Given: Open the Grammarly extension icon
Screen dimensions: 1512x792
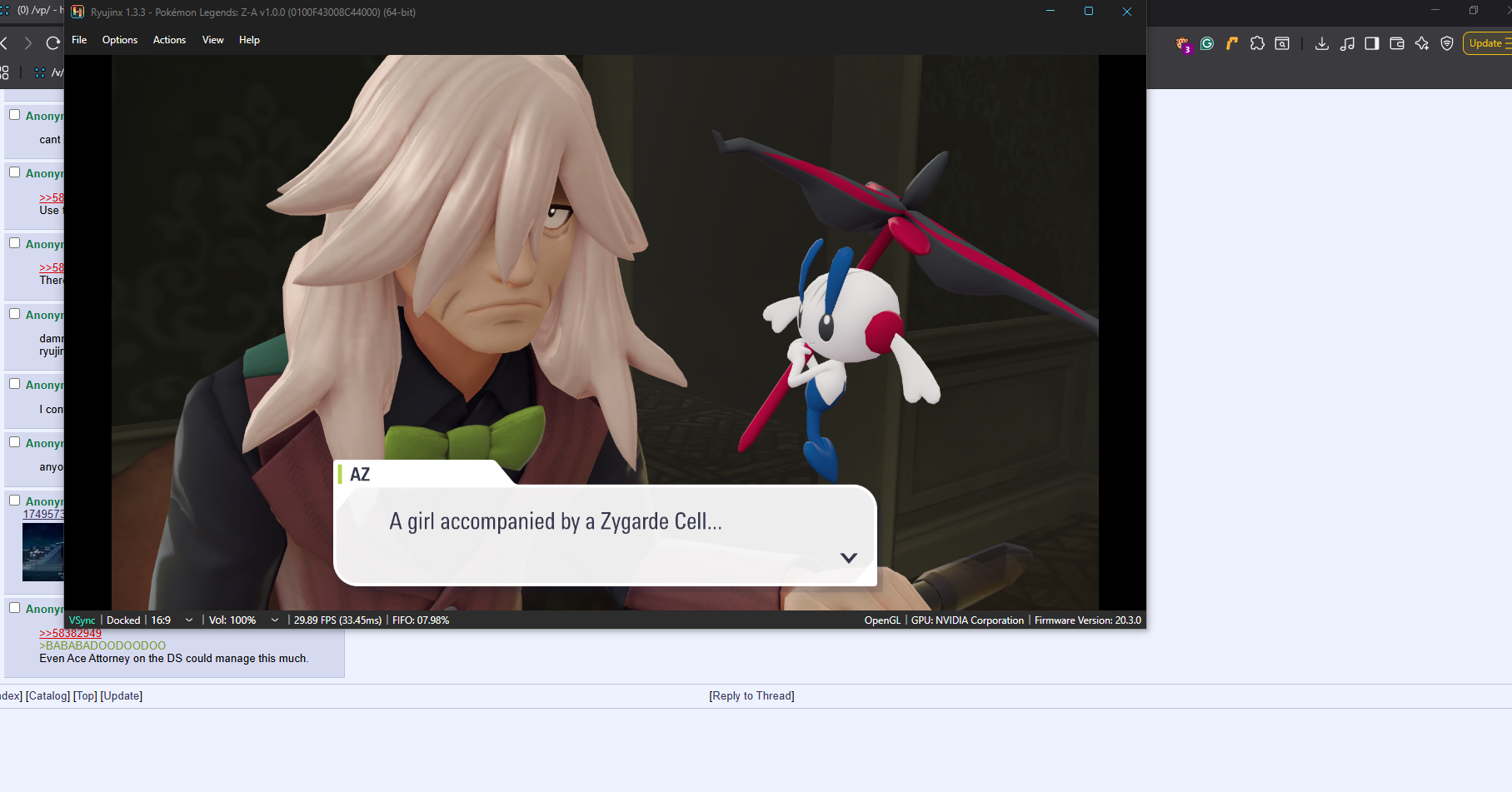Looking at the screenshot, I should (x=1207, y=43).
